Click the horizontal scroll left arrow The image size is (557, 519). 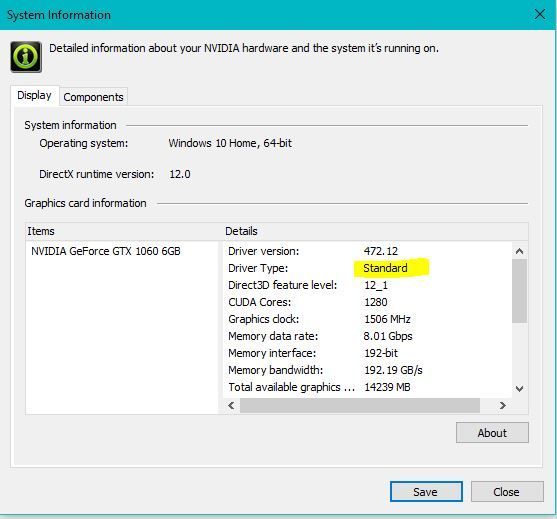coord(231,405)
